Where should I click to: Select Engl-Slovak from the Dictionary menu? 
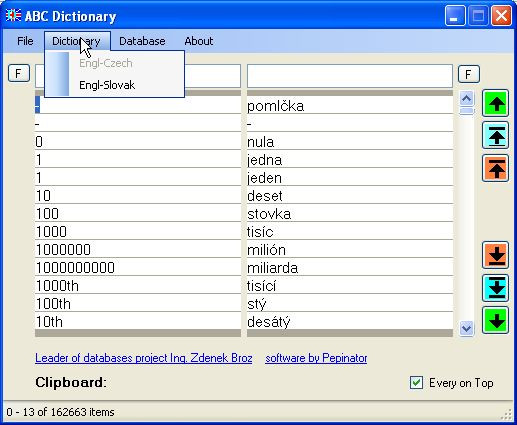(114, 85)
